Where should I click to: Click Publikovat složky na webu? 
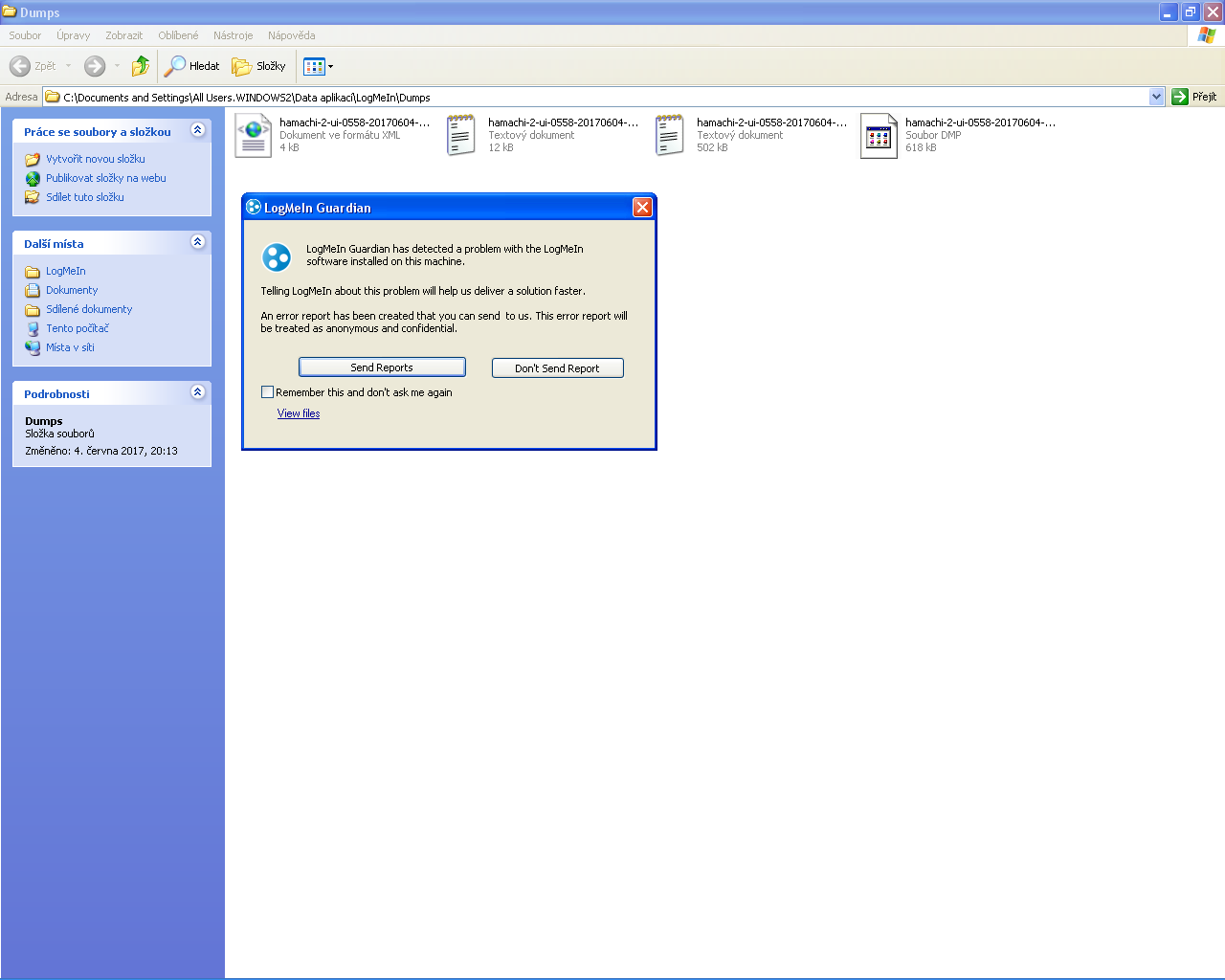coord(106,178)
